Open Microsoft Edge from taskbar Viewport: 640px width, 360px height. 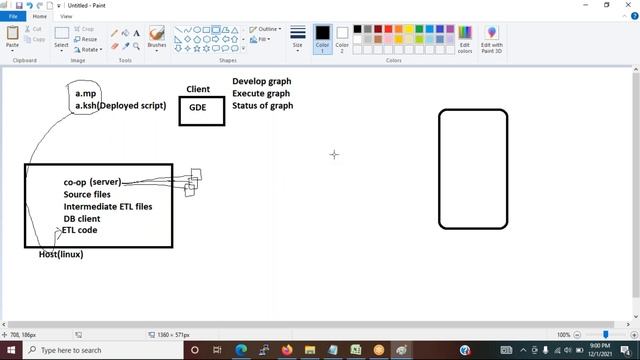[241, 350]
